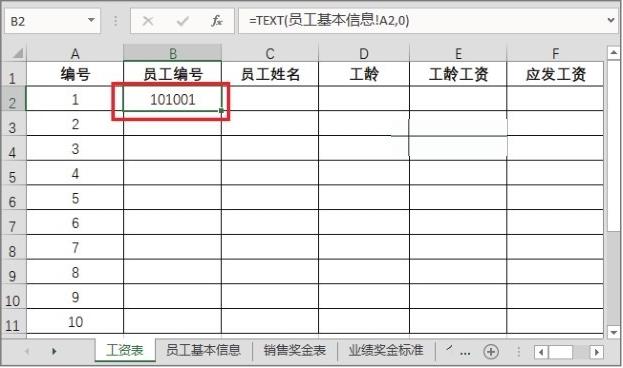Viewport: 623px width, 368px height.
Task: Select cell B2 containing 101001
Action: [x=172, y=99]
